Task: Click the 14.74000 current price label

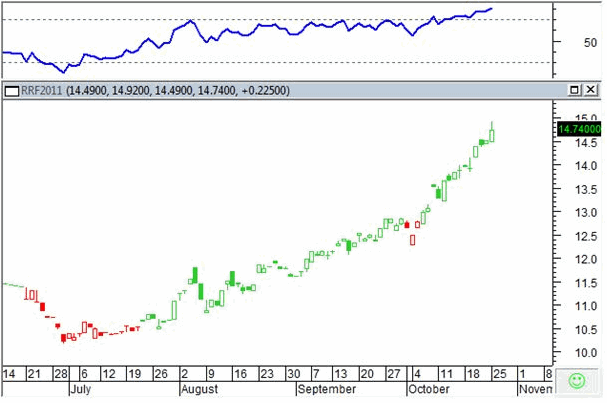Action: coord(579,129)
